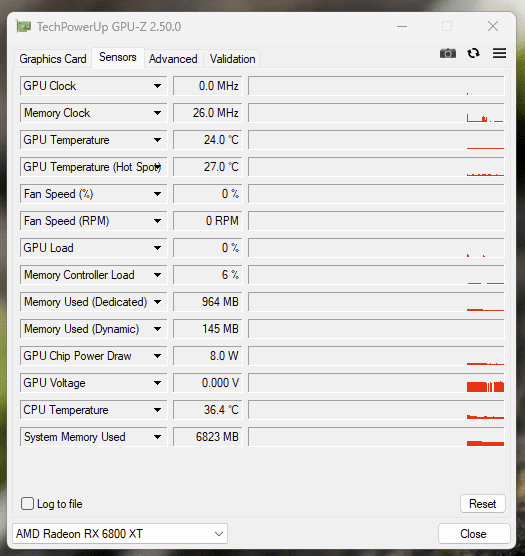This screenshot has width=525, height=556.
Task: Click the GPU Voltage history graph
Action: pyautogui.click(x=376, y=383)
